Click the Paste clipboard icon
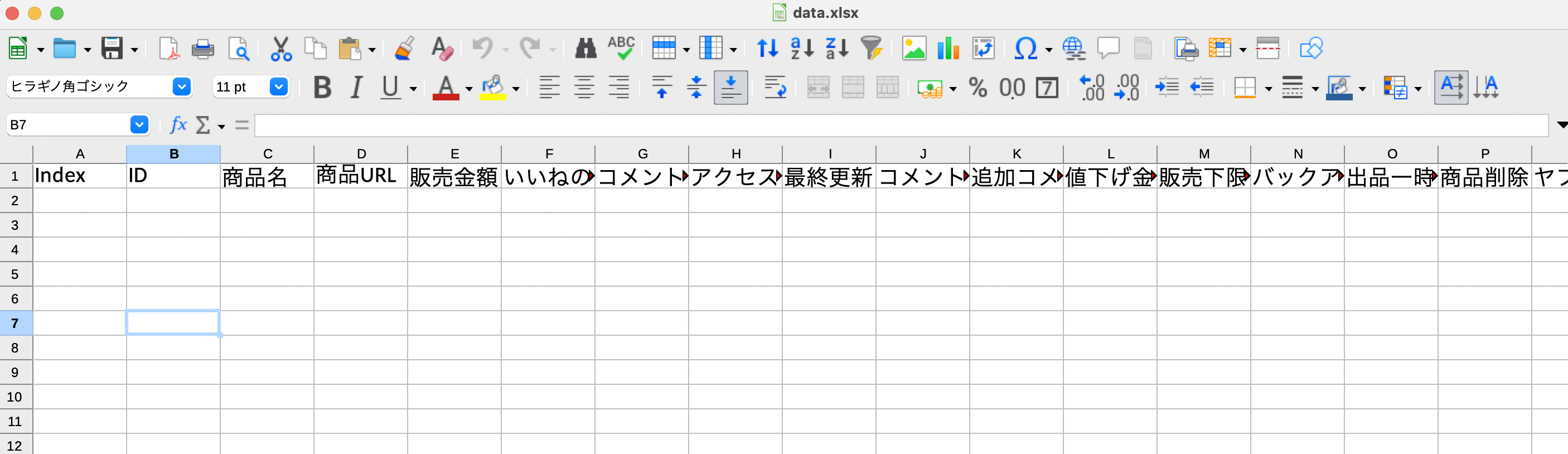This screenshot has width=1568, height=454. point(350,49)
